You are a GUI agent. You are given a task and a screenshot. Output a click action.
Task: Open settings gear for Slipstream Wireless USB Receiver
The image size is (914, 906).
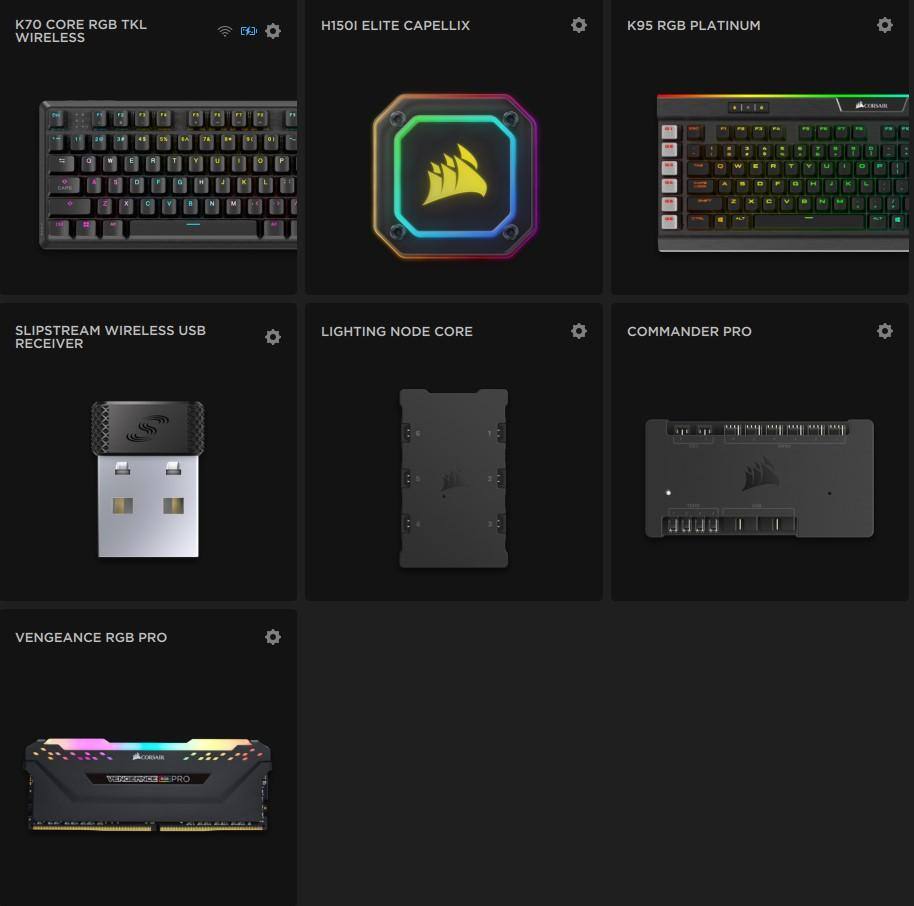[x=273, y=337]
